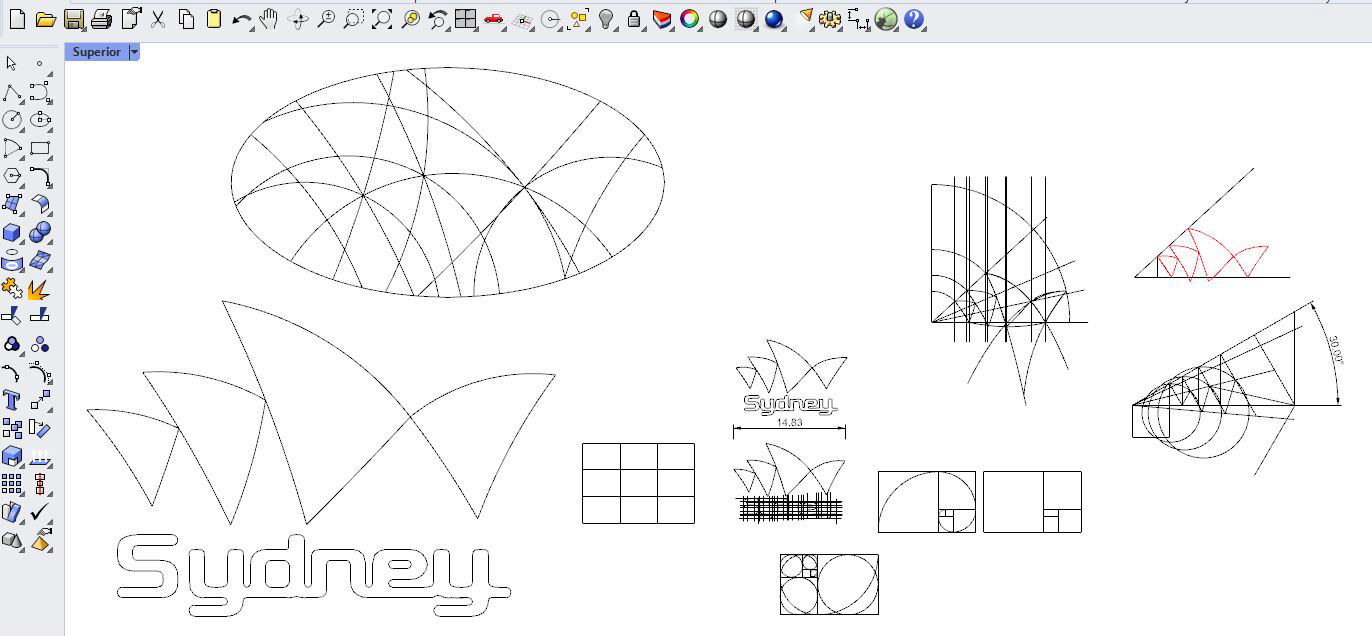
Task: Undo view change with magnifier-arrow icon
Action: [x=437, y=19]
